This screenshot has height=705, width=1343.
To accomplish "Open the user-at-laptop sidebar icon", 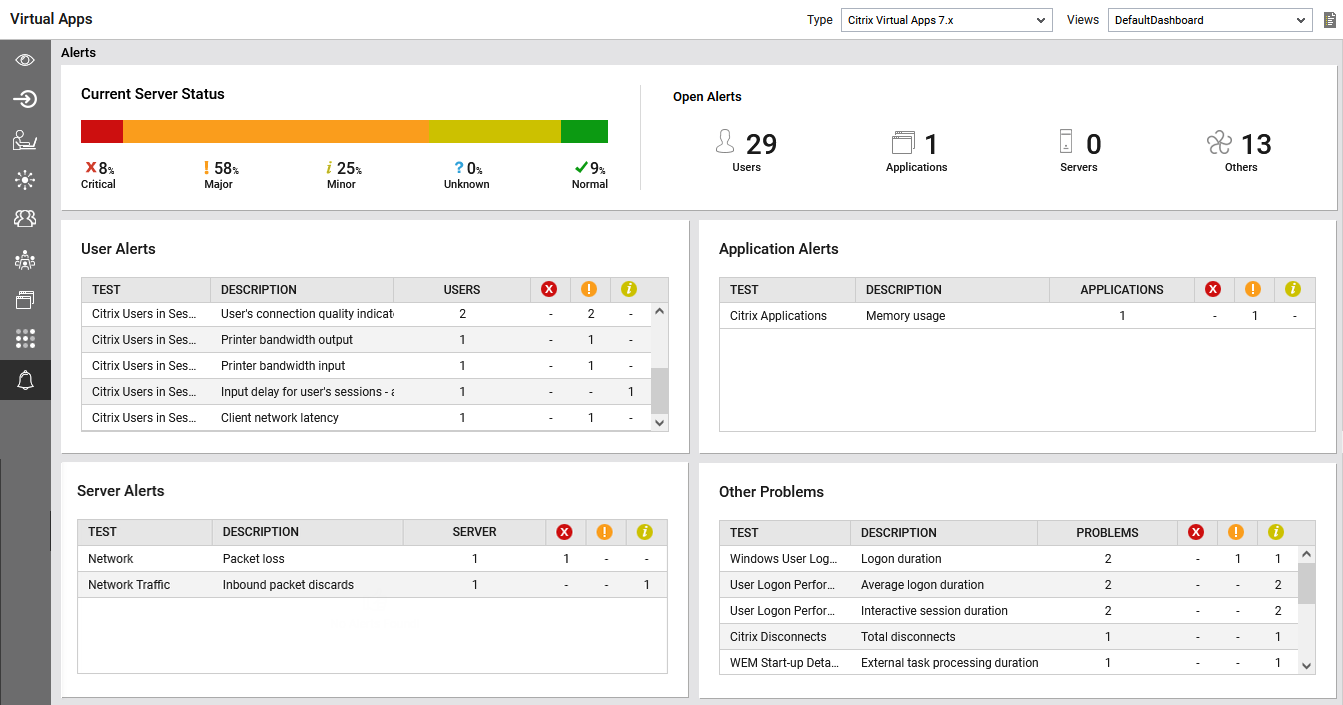I will pyautogui.click(x=25, y=140).
